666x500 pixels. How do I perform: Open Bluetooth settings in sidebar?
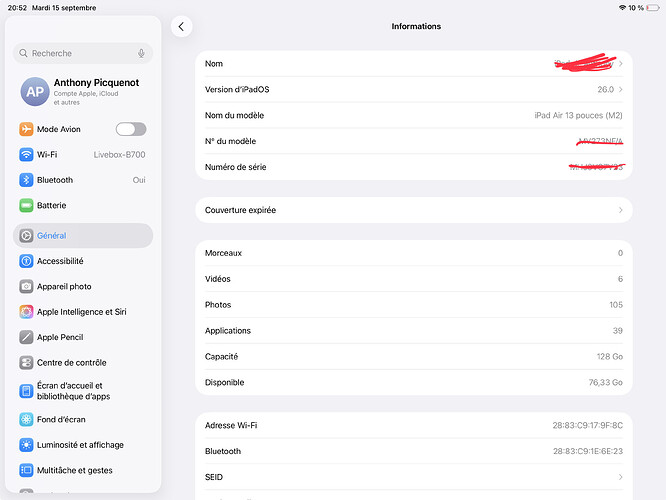pos(83,180)
